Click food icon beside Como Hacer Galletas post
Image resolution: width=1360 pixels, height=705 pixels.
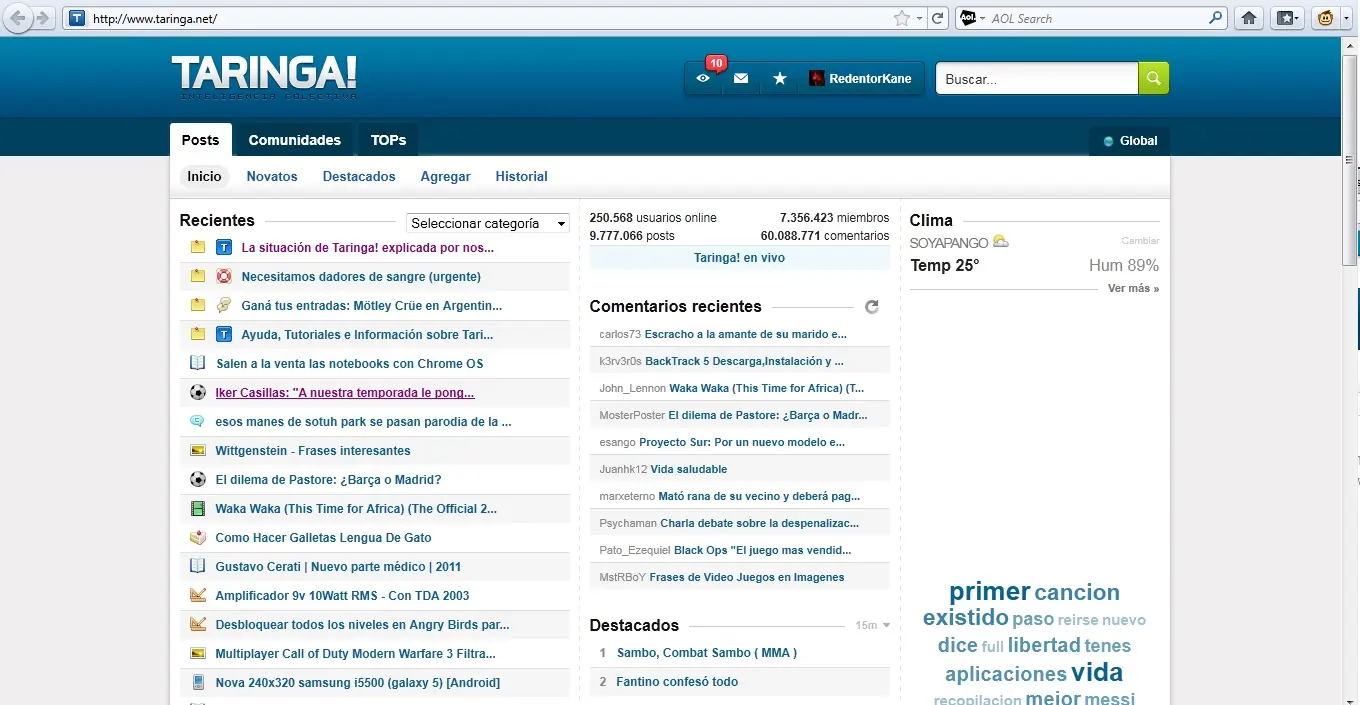click(x=197, y=537)
